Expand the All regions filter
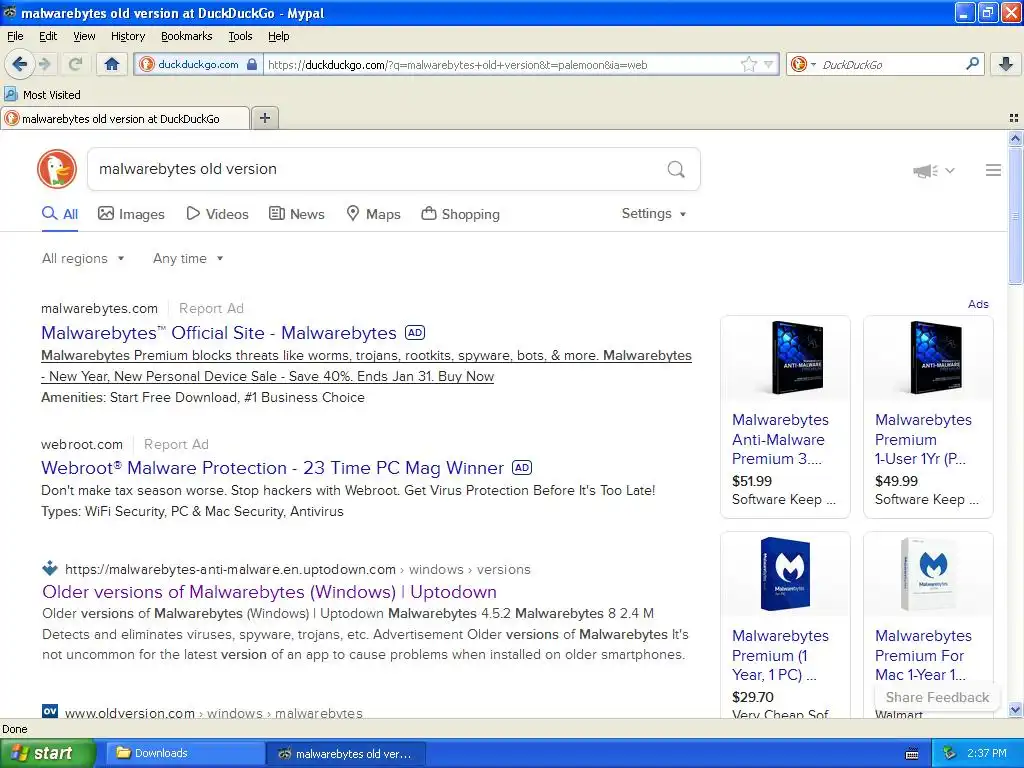The width and height of the screenshot is (1024, 768). pos(83,258)
